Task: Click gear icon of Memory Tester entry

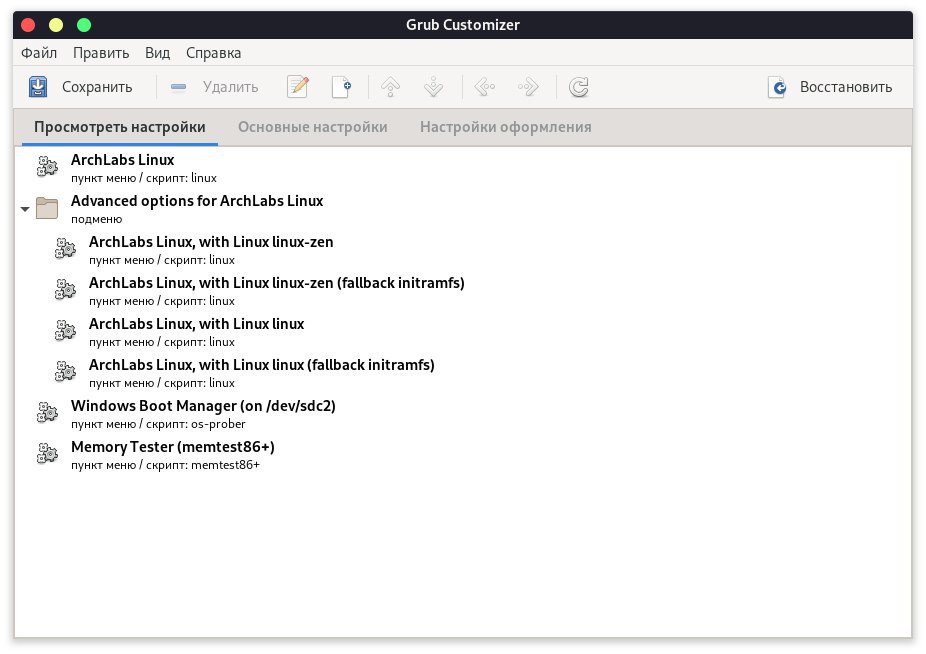Action: [47, 454]
